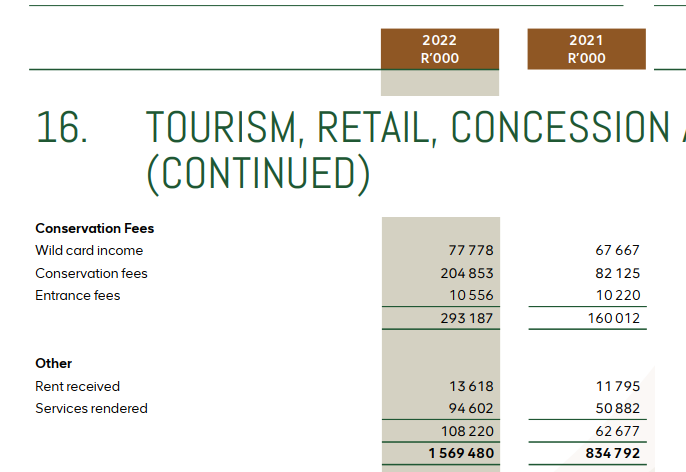The width and height of the screenshot is (686, 472).
Task: Select the Entrance fees row label
Action: point(77,295)
